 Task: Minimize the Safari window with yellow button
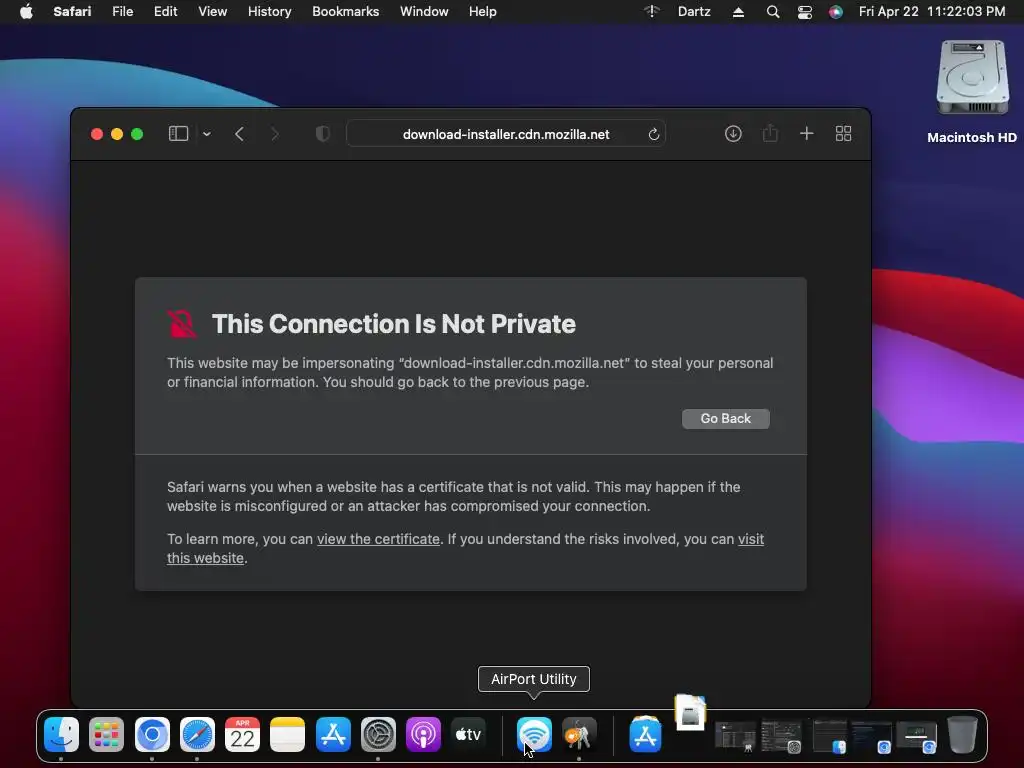(x=117, y=134)
